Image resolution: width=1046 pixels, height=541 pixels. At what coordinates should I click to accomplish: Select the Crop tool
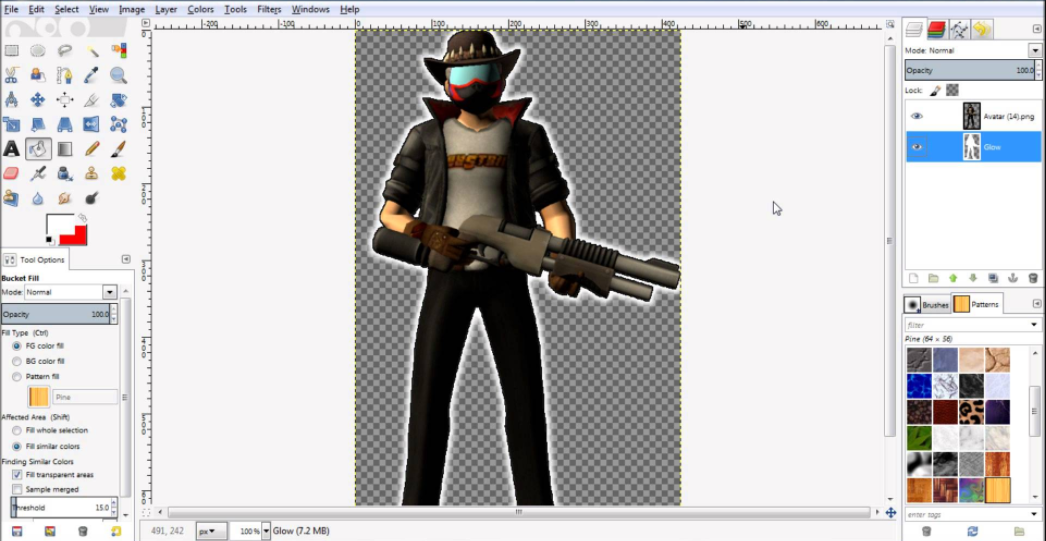click(x=91, y=100)
